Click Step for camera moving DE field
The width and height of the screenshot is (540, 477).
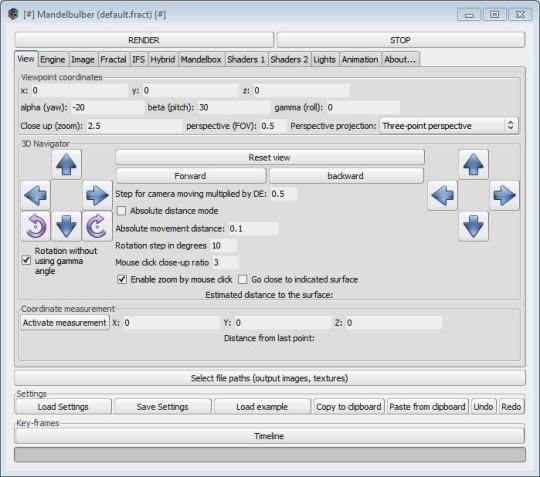point(283,194)
